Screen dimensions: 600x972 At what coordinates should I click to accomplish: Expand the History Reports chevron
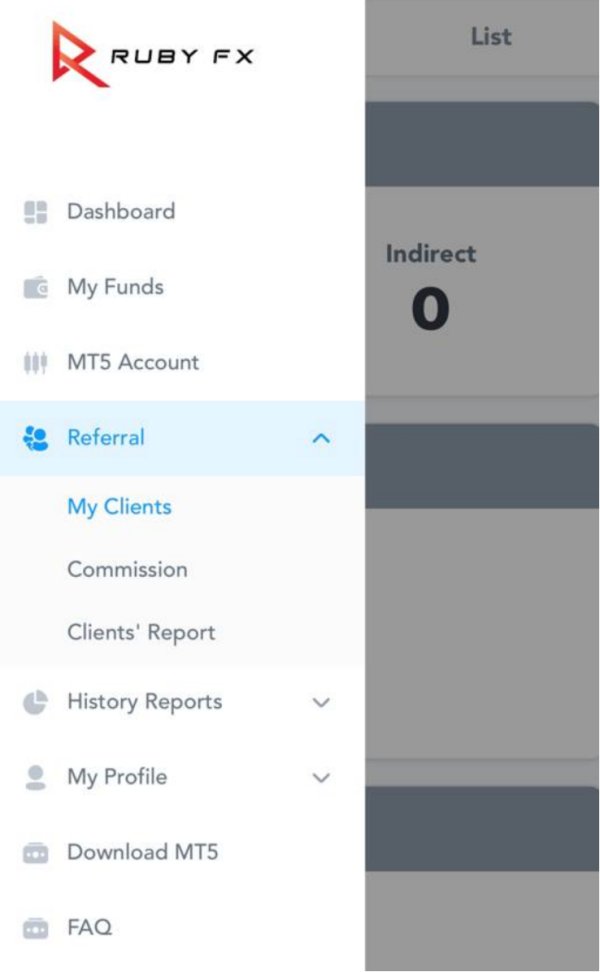[x=321, y=702]
